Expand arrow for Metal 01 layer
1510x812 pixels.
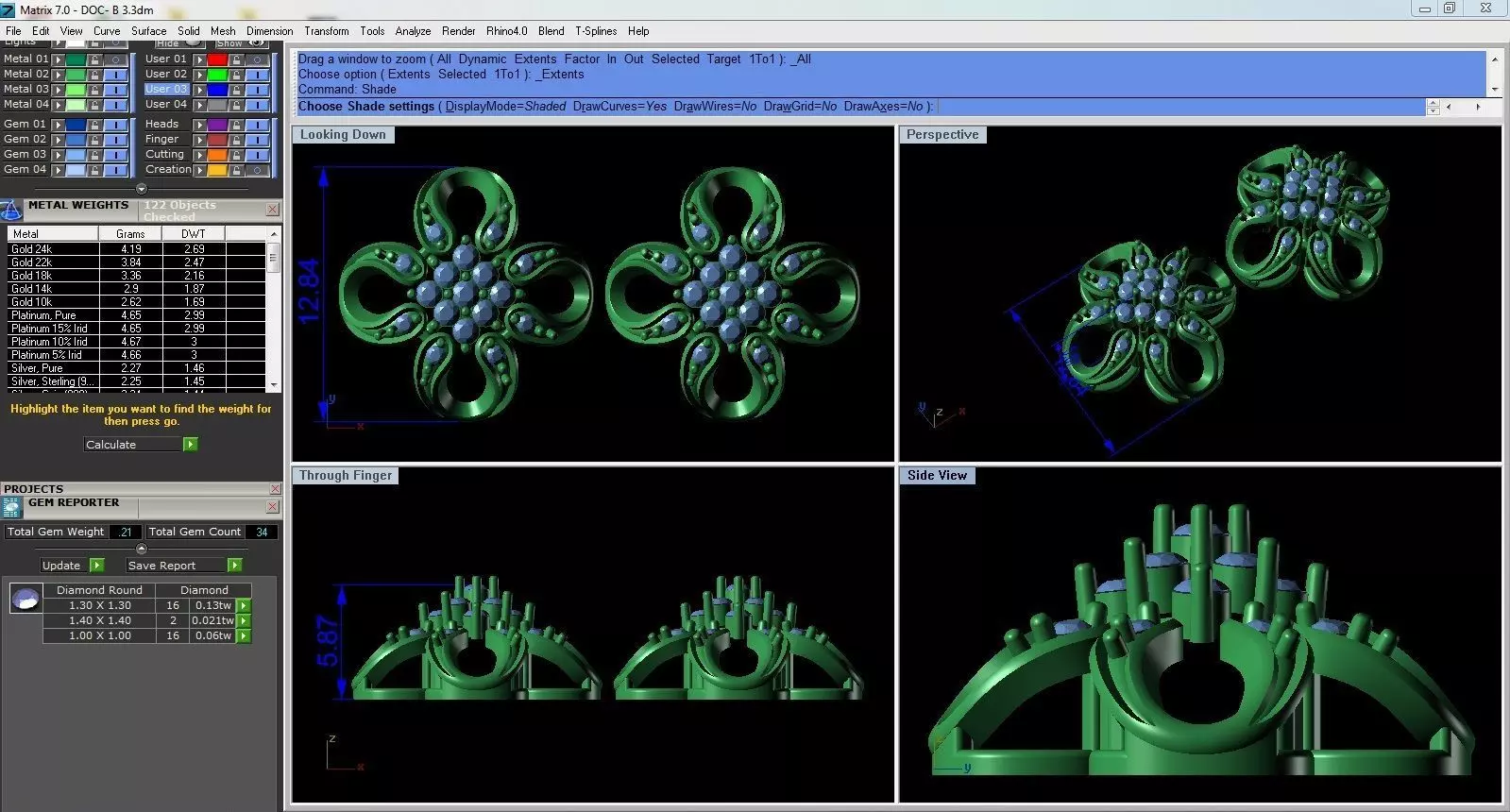58,59
